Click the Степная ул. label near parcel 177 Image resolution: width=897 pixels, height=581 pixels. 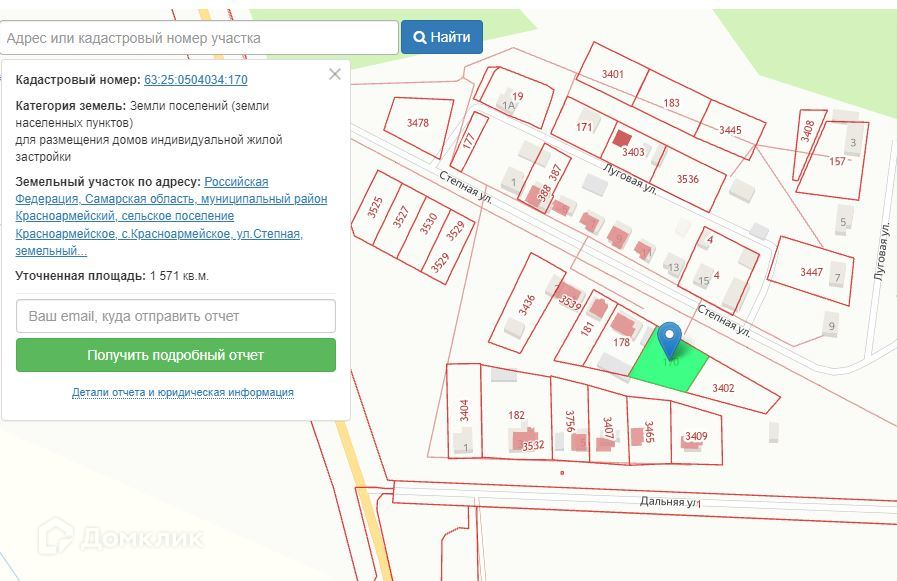tap(466, 187)
